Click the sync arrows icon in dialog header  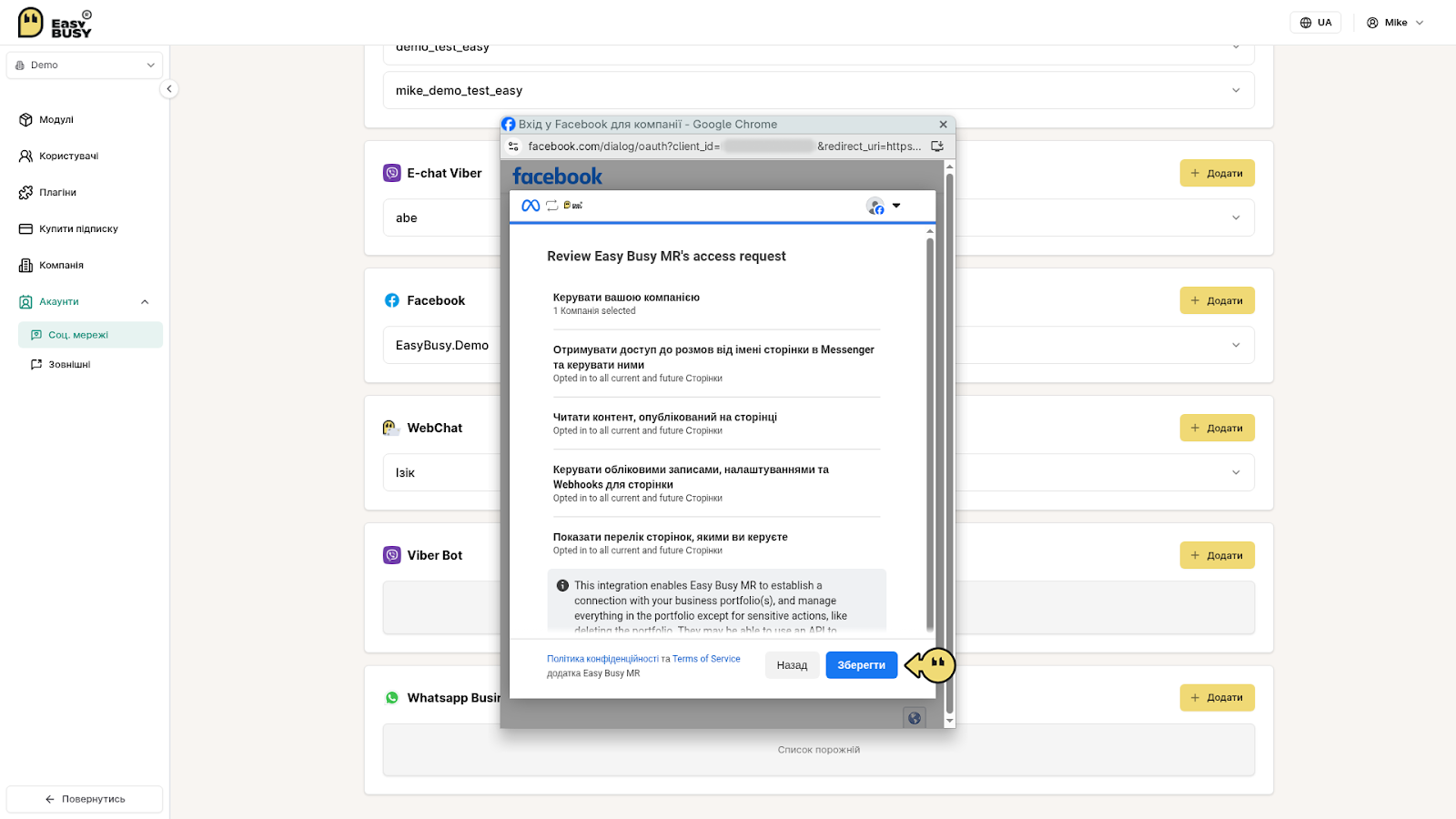[551, 206]
